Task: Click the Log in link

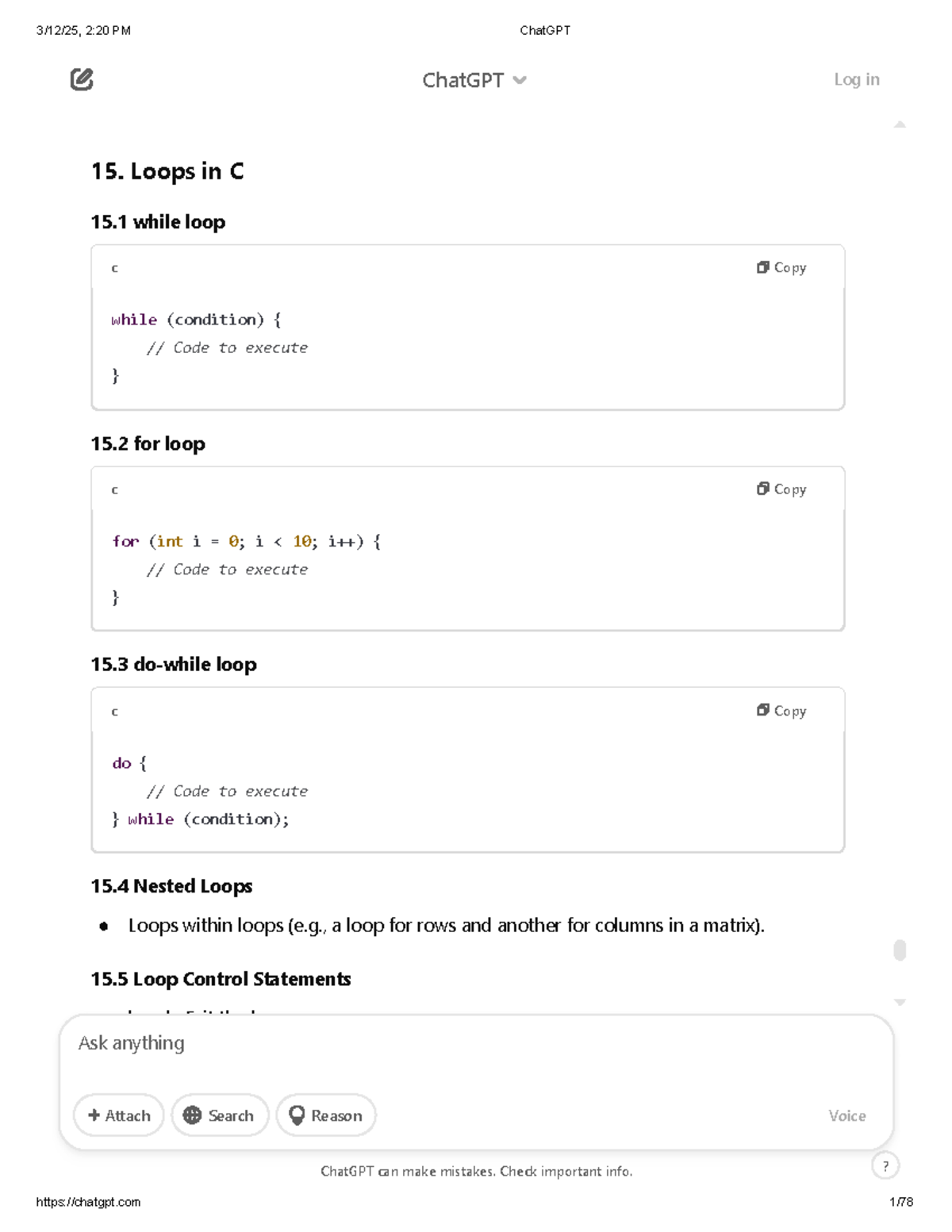Action: [856, 79]
